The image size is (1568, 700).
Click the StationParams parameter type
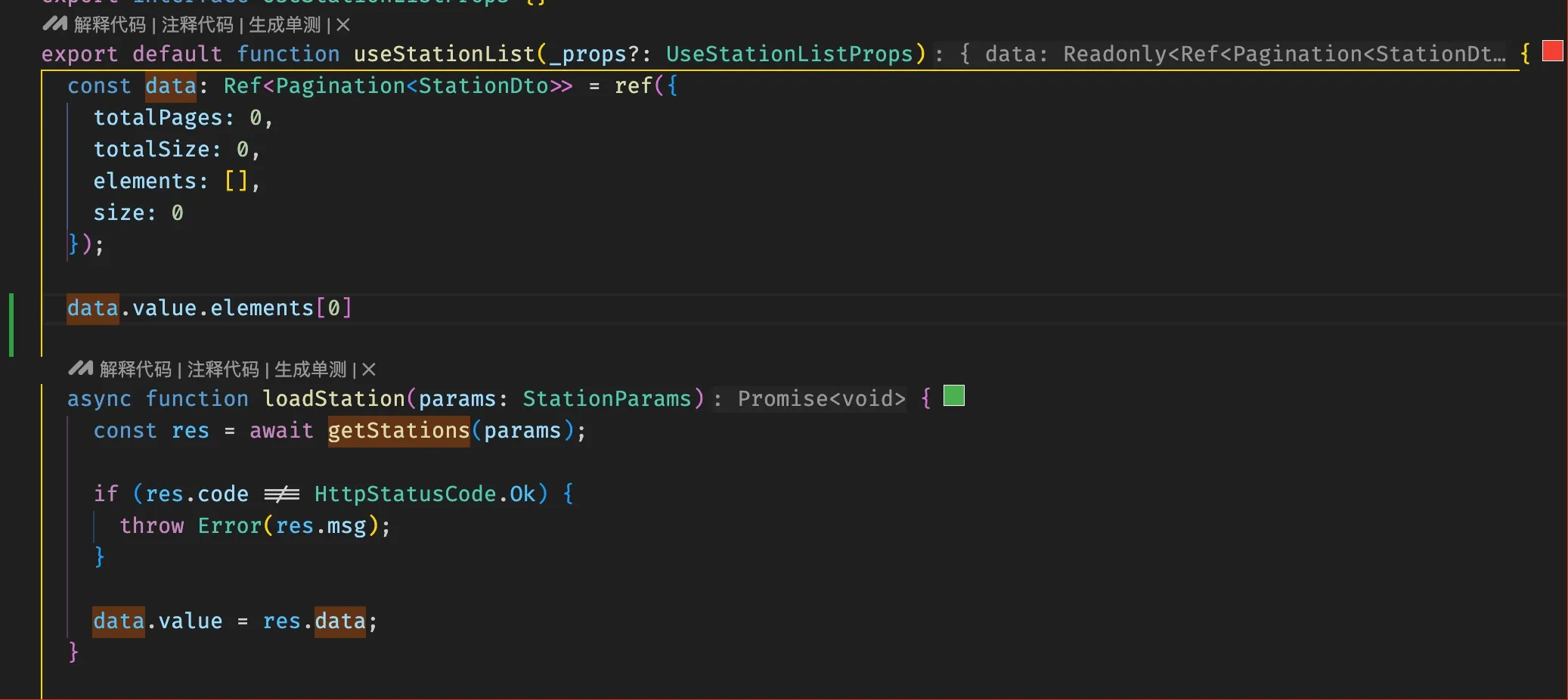click(x=607, y=399)
